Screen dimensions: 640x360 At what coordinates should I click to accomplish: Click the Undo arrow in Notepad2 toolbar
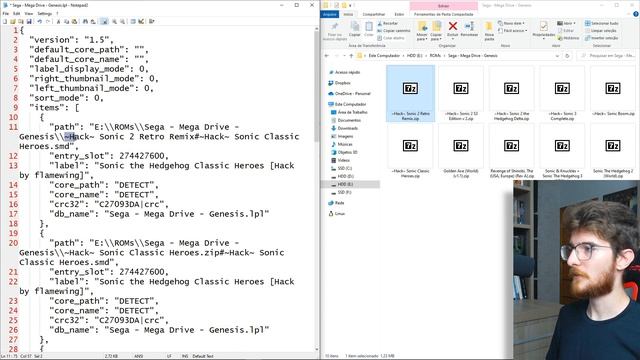coord(40,21)
